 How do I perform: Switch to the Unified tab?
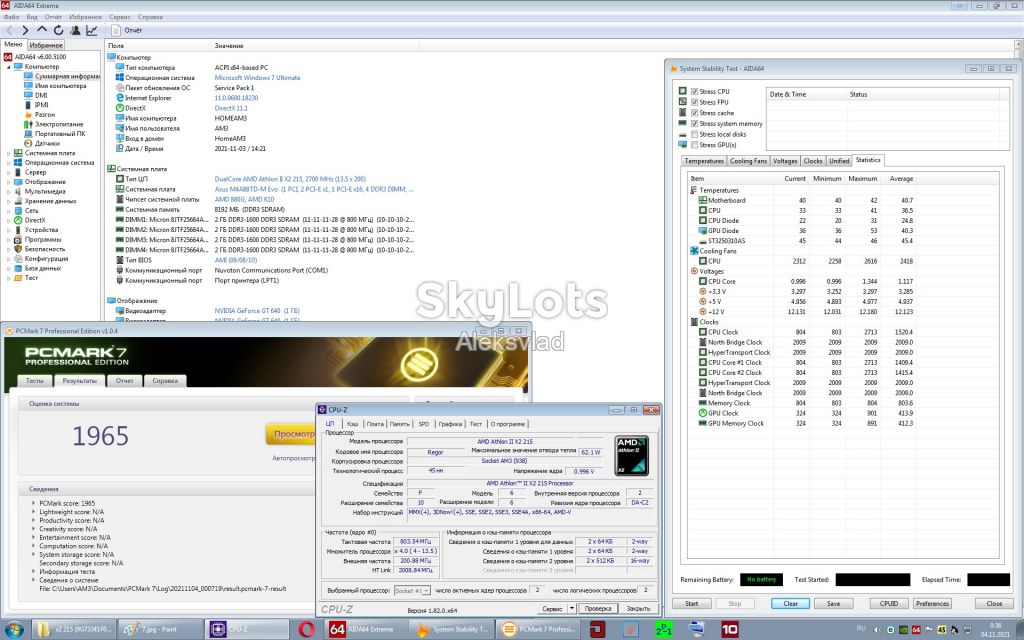click(839, 161)
